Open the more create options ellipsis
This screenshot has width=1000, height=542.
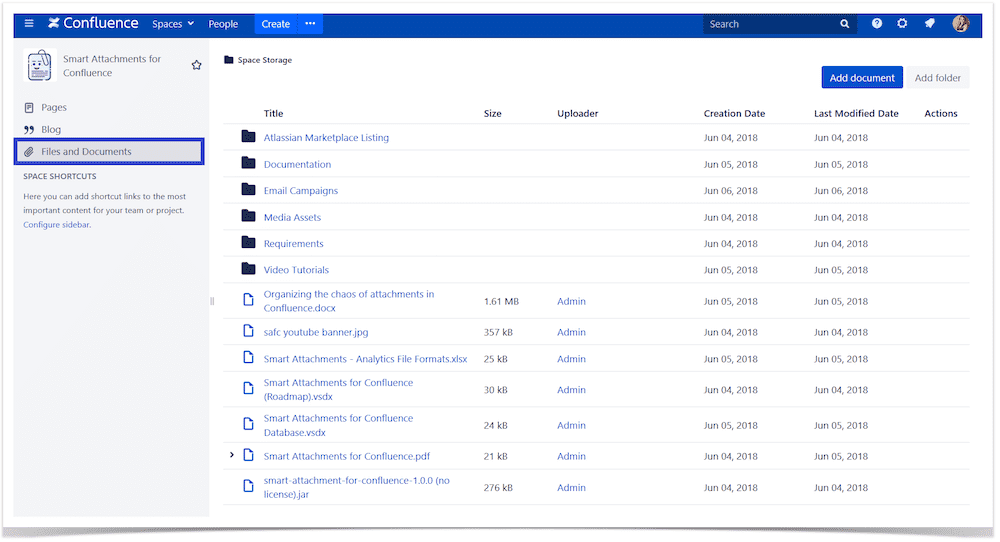[x=310, y=24]
